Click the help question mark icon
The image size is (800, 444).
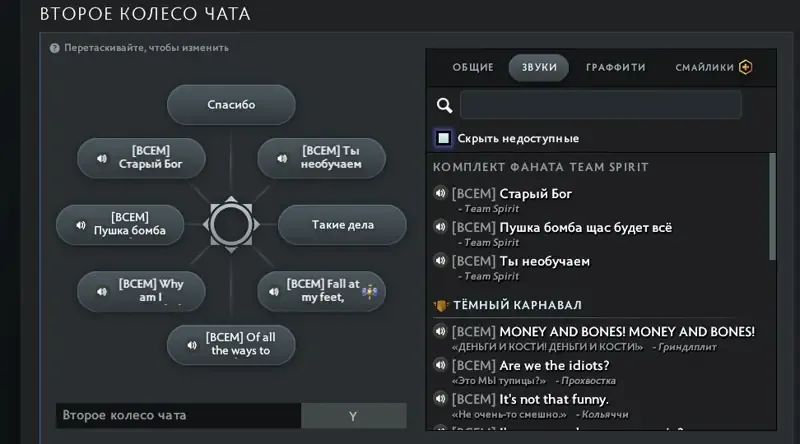[55, 48]
